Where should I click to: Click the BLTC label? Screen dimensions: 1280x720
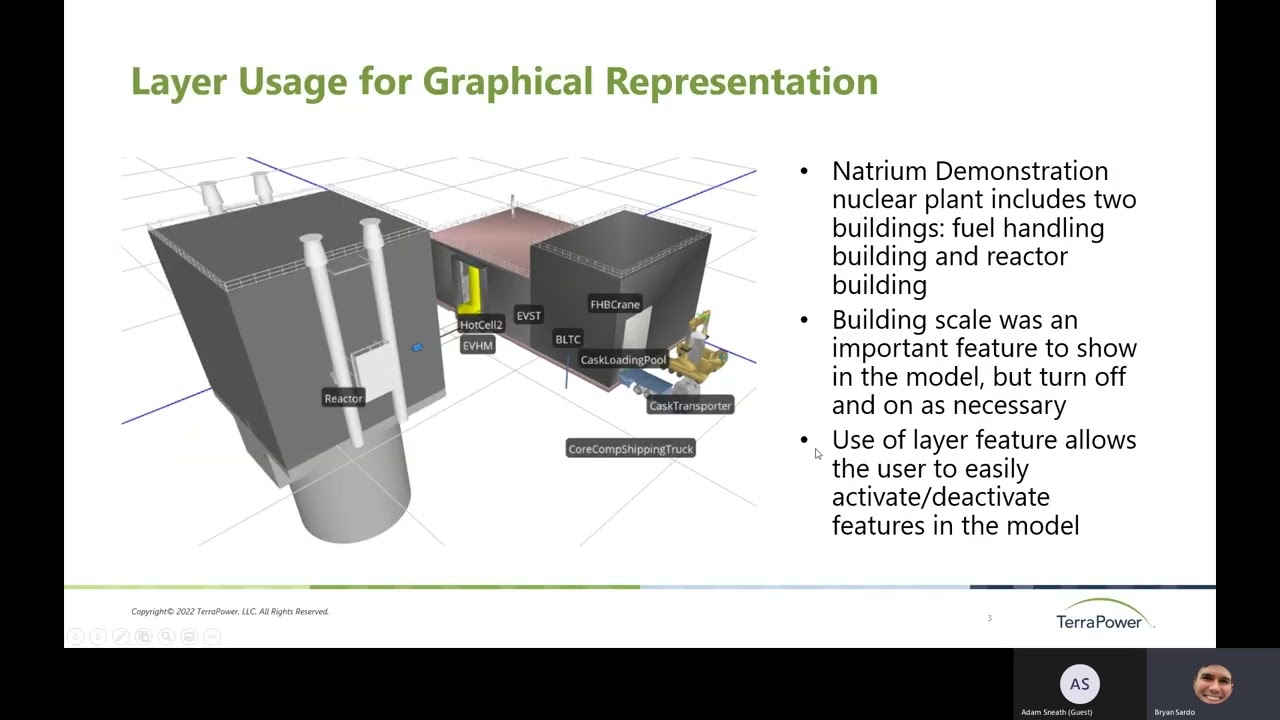(568, 340)
